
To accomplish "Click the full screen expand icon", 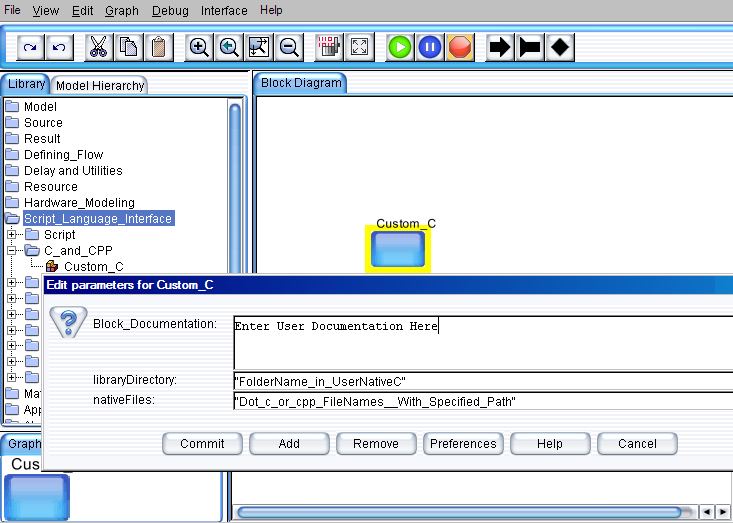I will tap(359, 47).
